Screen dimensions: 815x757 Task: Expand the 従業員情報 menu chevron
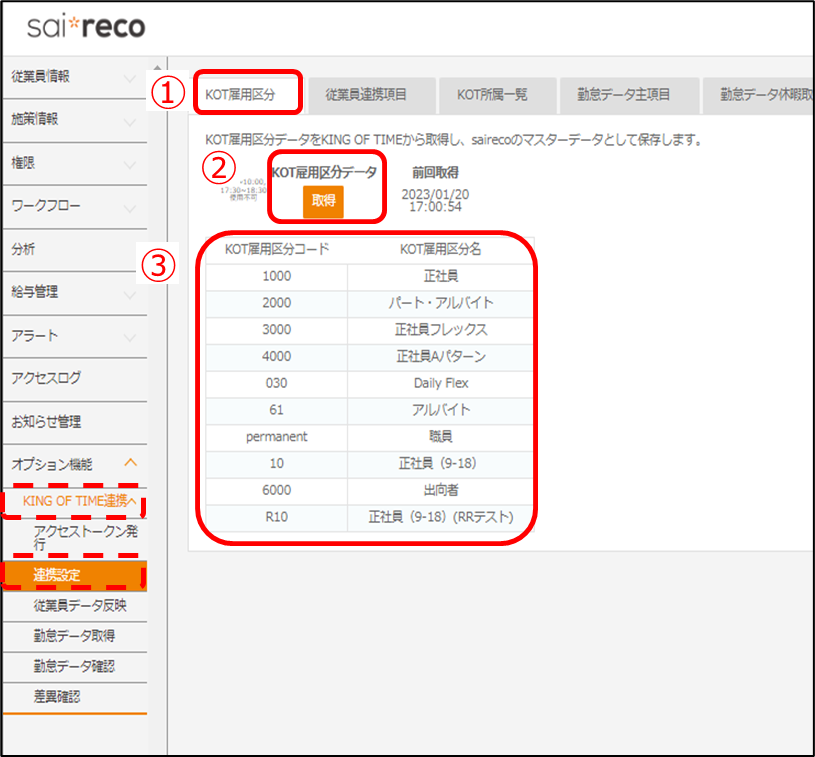click(x=129, y=79)
